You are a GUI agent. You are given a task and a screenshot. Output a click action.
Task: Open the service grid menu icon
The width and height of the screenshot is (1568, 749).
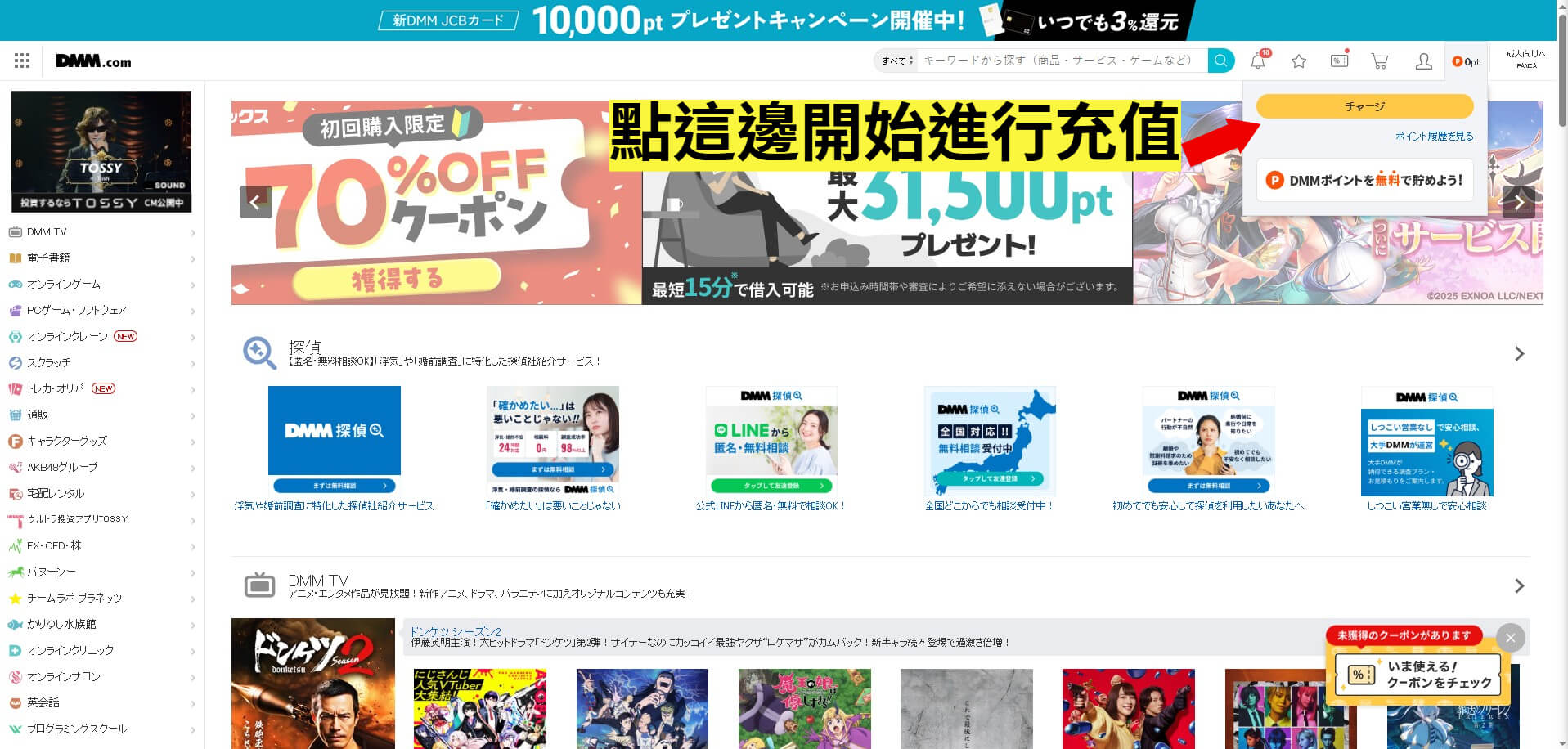[x=22, y=61]
